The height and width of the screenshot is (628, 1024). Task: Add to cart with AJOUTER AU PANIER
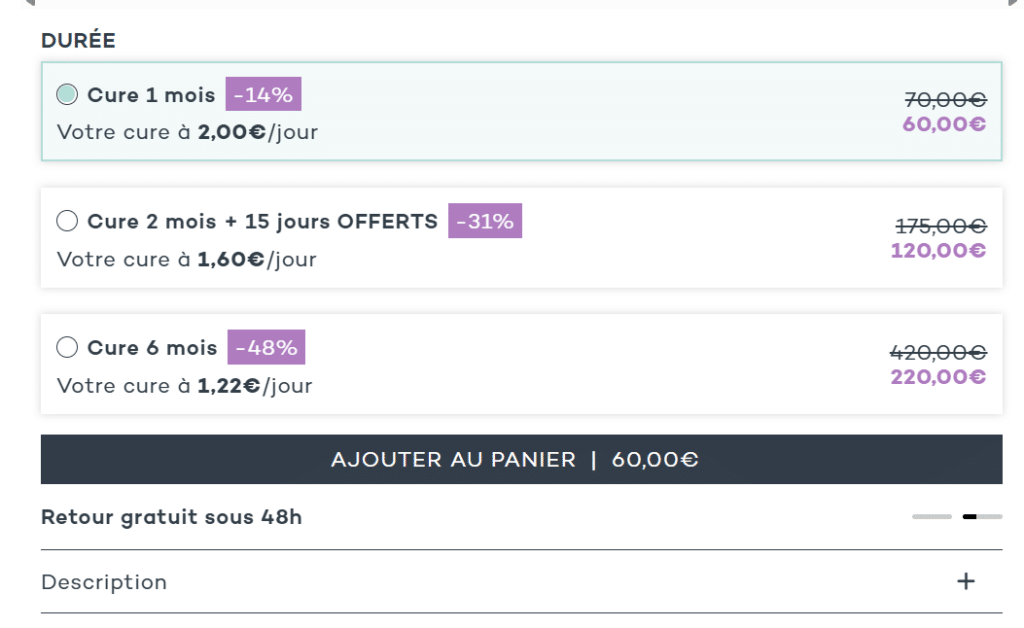(x=521, y=459)
